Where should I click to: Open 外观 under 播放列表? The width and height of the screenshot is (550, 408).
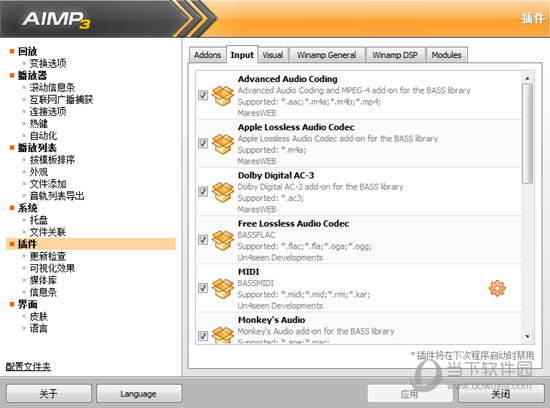coord(39,172)
